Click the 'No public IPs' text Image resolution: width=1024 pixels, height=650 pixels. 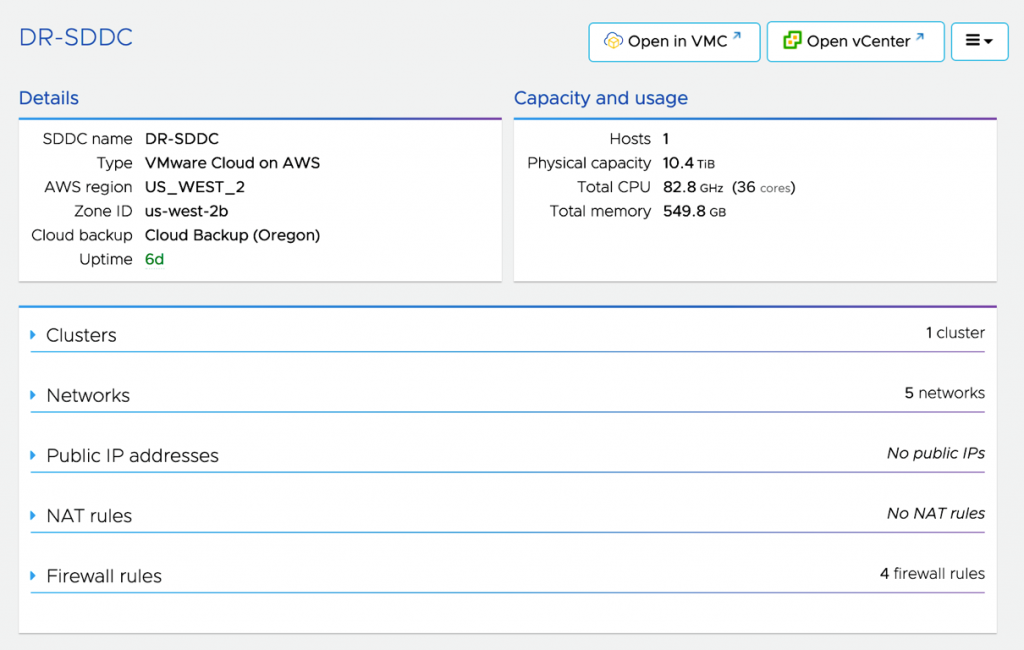tap(935, 453)
